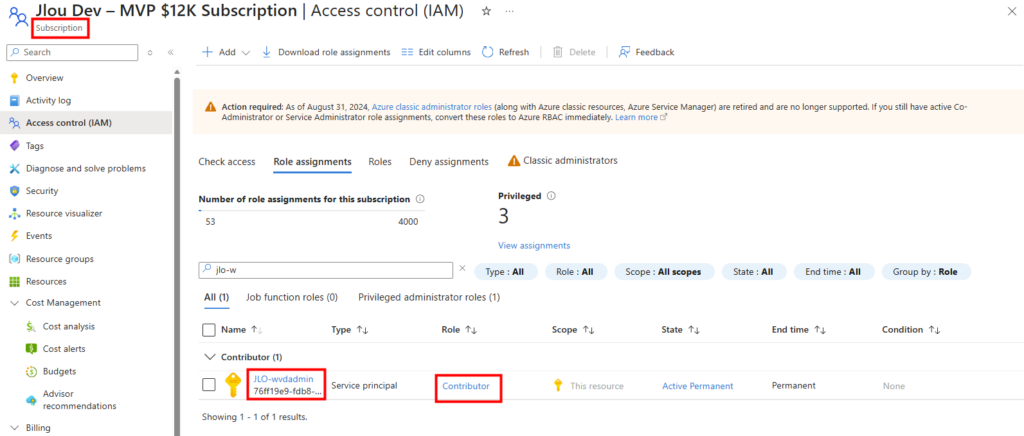Select the JLO-wvdadmin row checkbox
The image size is (1024, 436).
coord(209,384)
